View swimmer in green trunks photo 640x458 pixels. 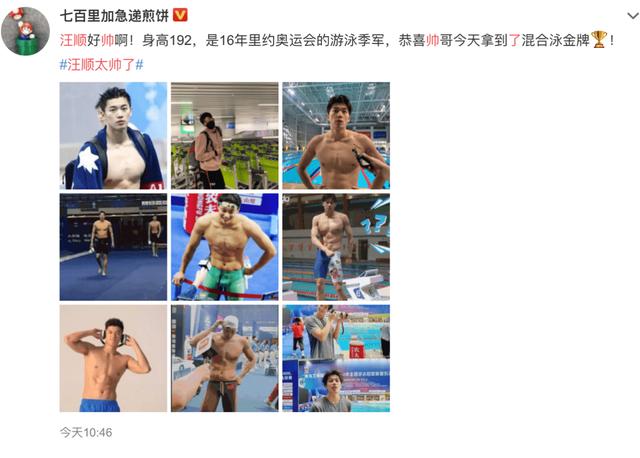(224, 247)
